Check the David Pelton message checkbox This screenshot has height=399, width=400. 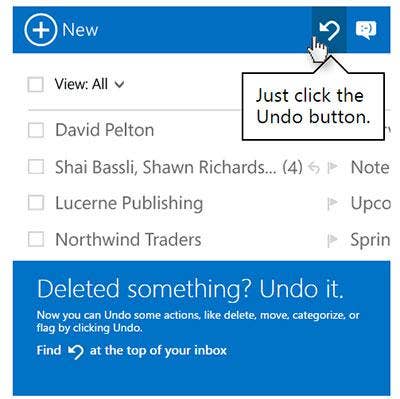click(x=36, y=130)
